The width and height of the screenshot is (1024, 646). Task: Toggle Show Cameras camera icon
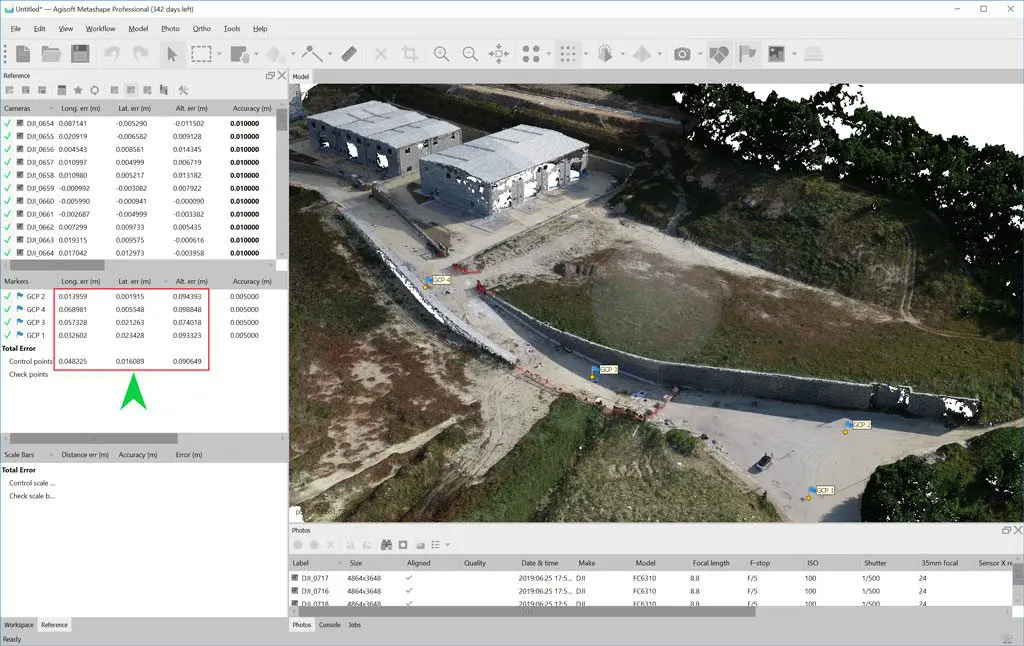(682, 54)
